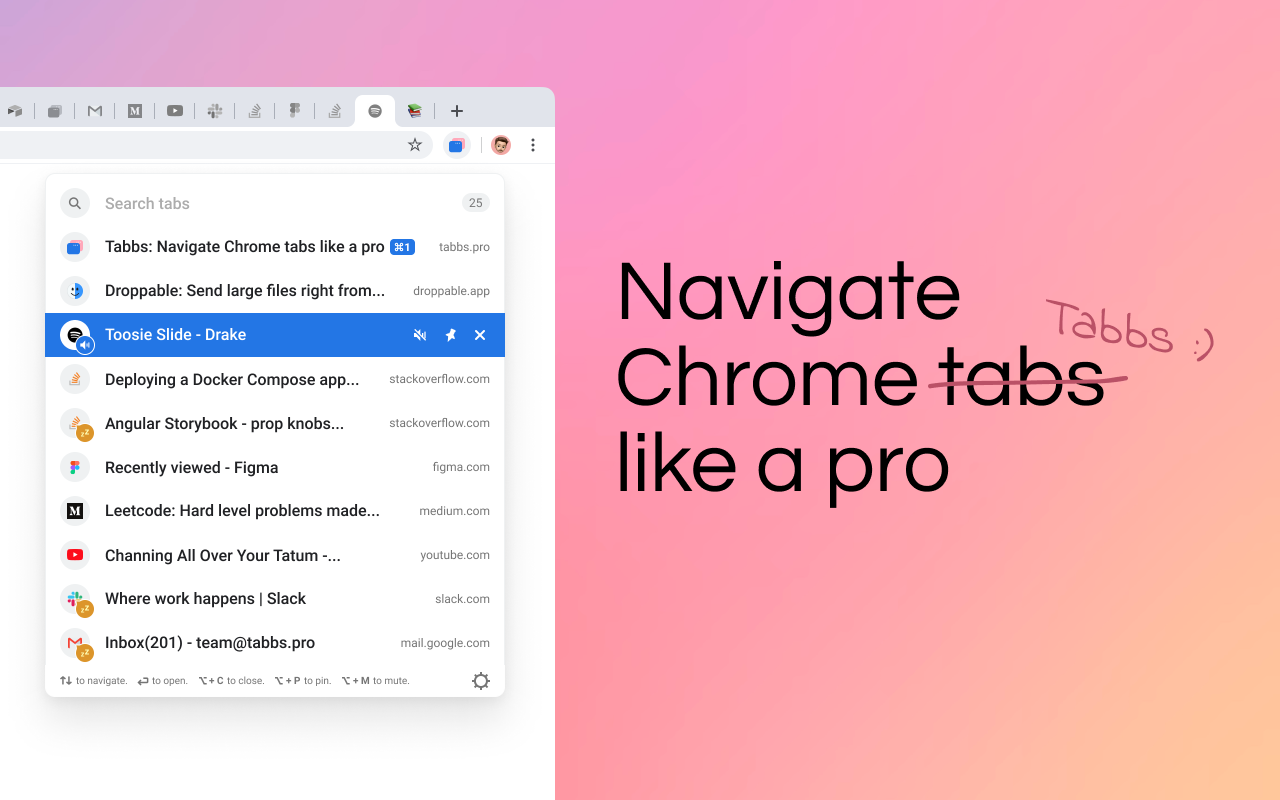This screenshot has width=1280, height=800.
Task: Bookmark this page with the star icon
Action: click(x=415, y=145)
